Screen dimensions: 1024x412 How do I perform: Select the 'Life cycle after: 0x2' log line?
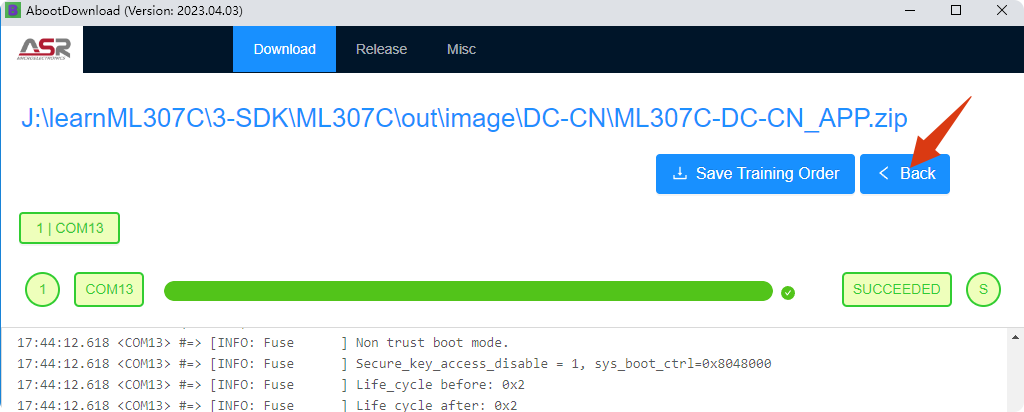[266, 405]
